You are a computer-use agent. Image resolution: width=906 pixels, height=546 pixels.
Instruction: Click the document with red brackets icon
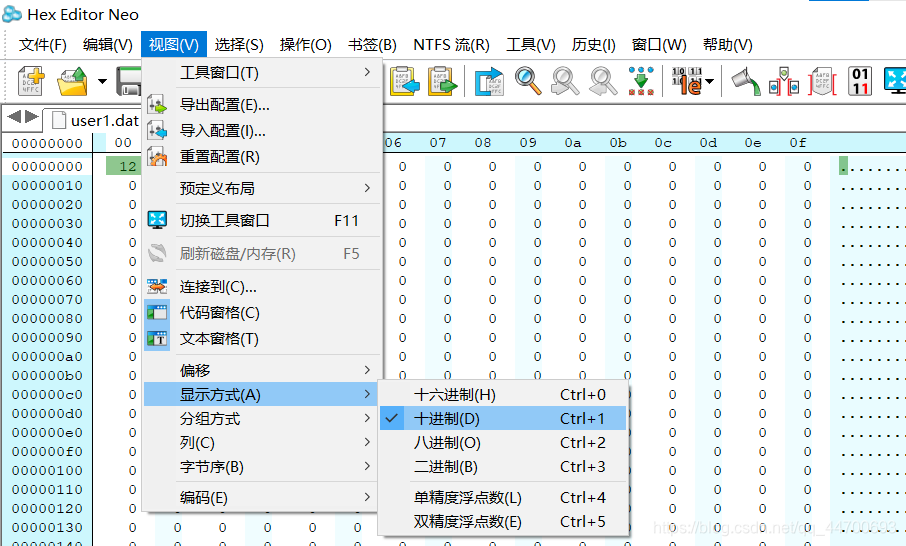click(x=822, y=81)
